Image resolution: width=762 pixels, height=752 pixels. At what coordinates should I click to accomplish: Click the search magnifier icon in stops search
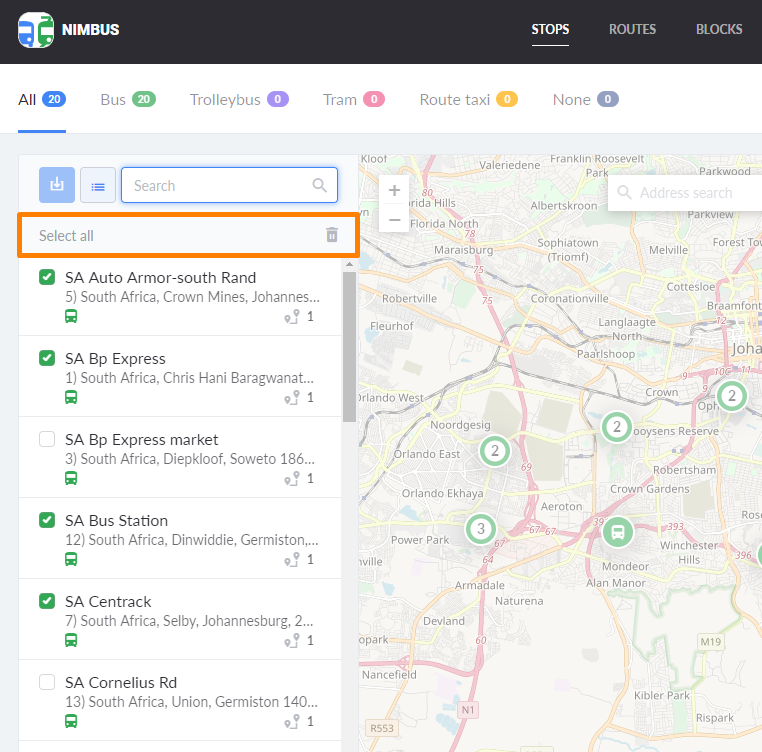(x=320, y=185)
